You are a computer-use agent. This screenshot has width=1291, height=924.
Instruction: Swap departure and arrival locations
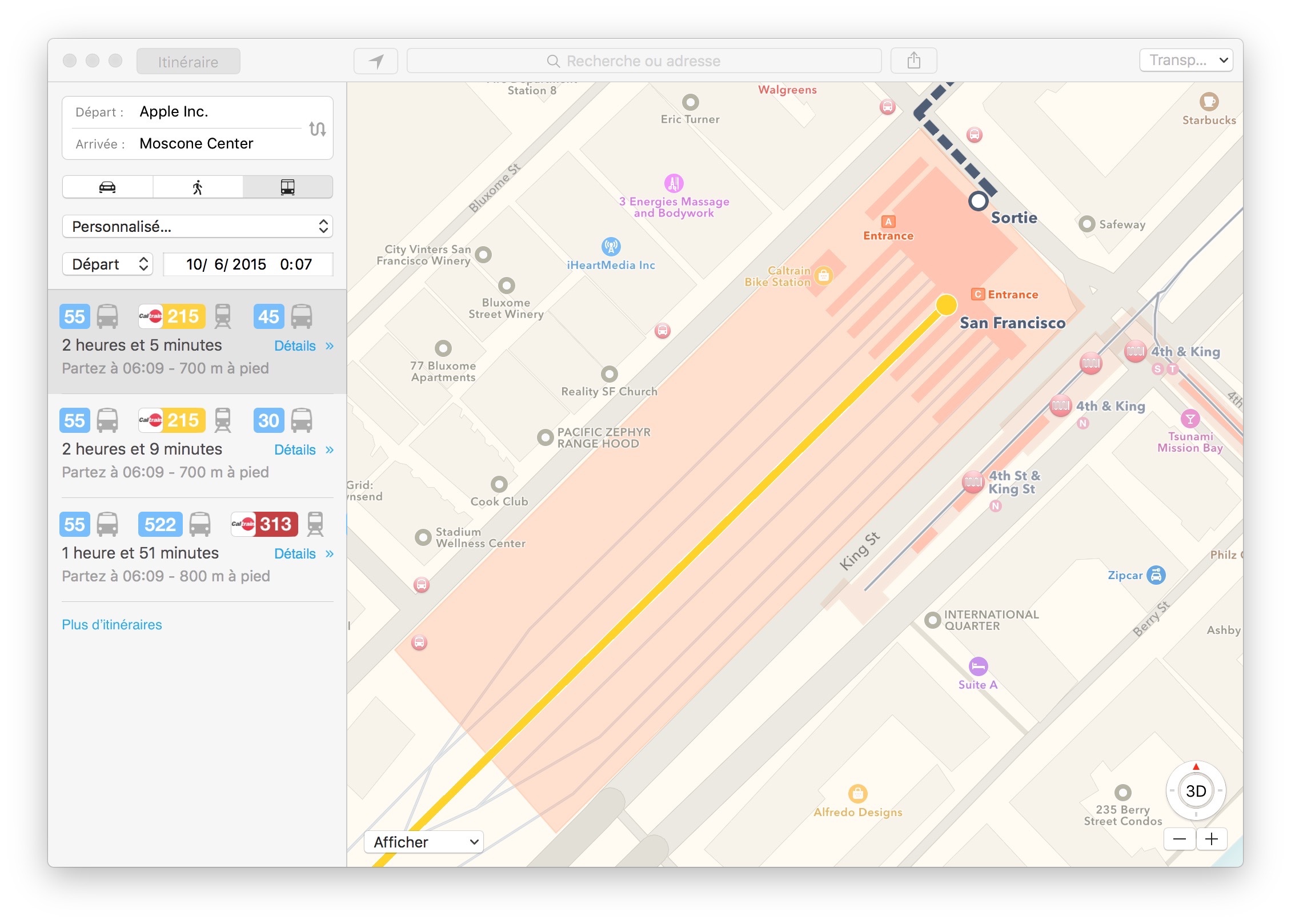[318, 128]
